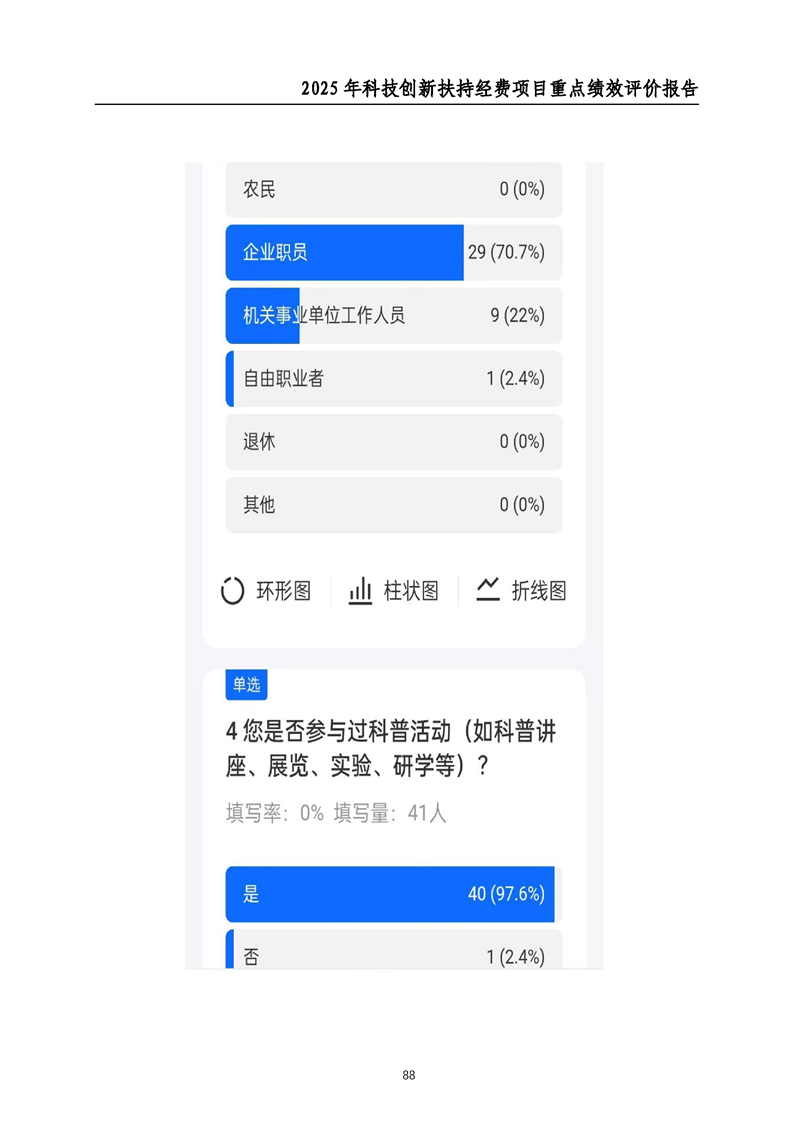
Task: Select the 否 answer row
Action: (394, 950)
